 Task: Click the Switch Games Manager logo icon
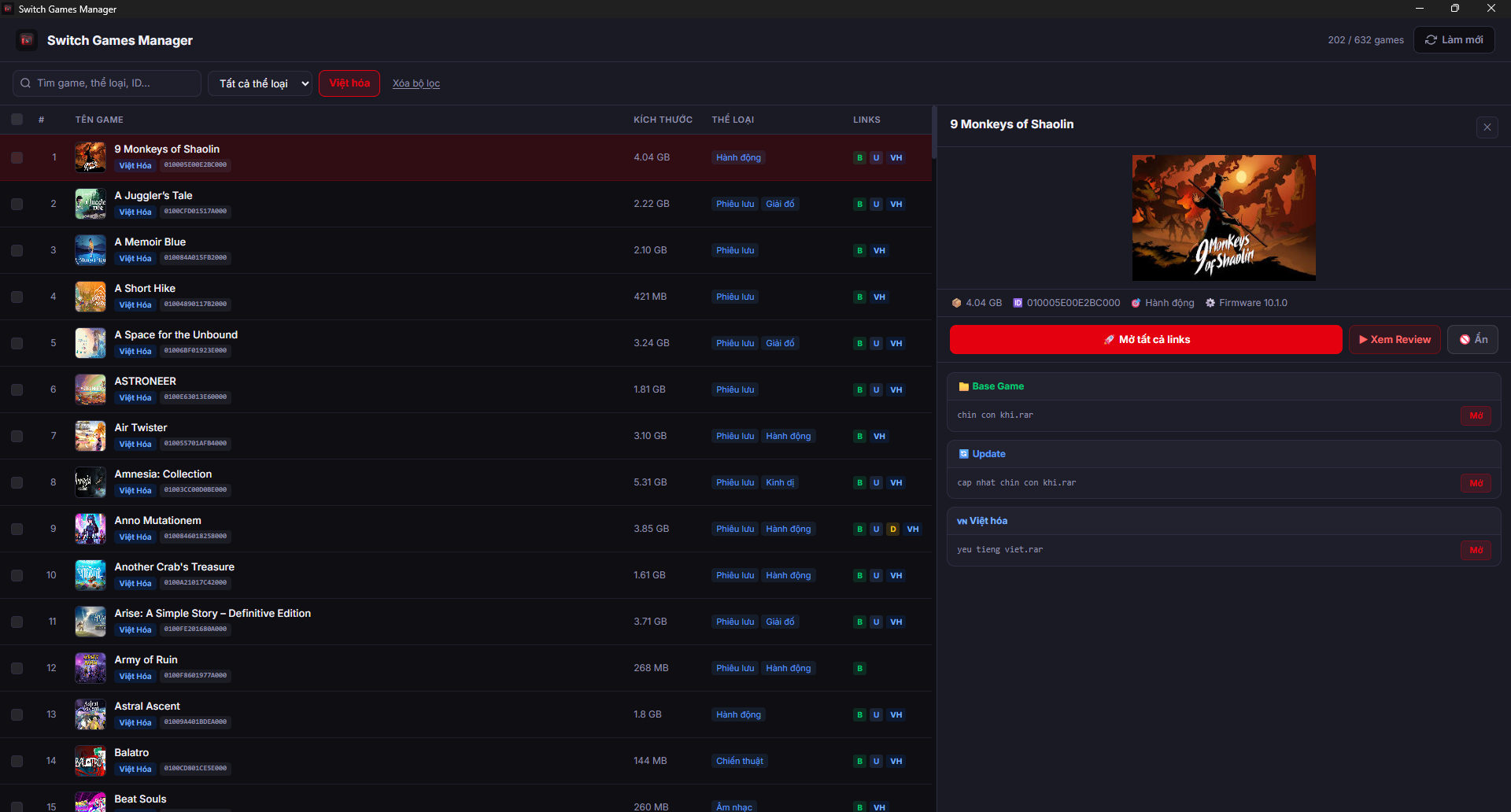tap(27, 40)
